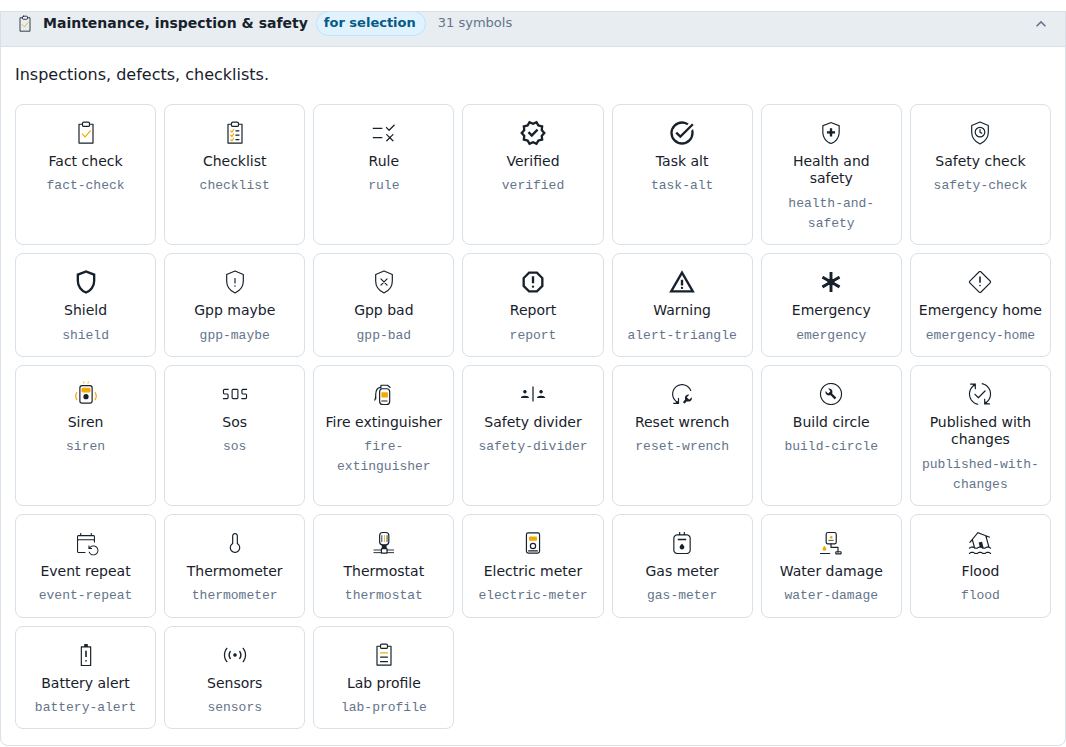Select the Emergency home diamond icon

[980, 281]
